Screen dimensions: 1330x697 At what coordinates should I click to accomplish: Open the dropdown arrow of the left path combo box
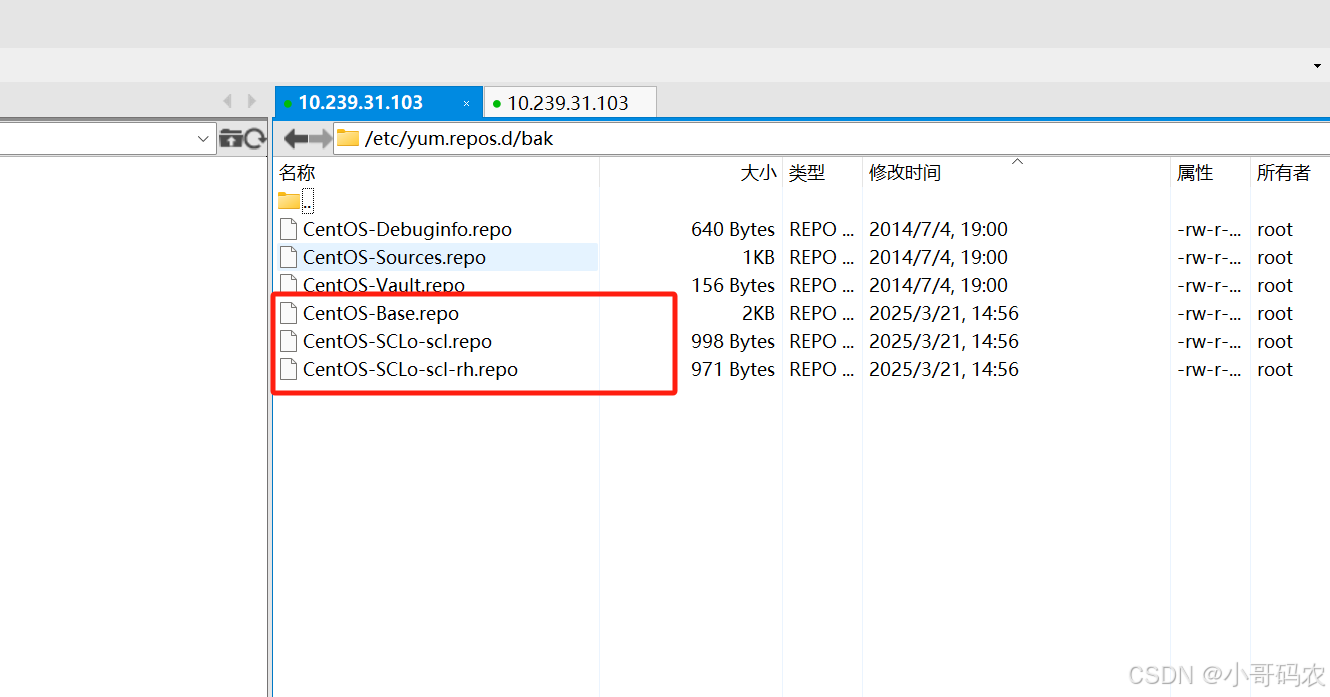(203, 138)
